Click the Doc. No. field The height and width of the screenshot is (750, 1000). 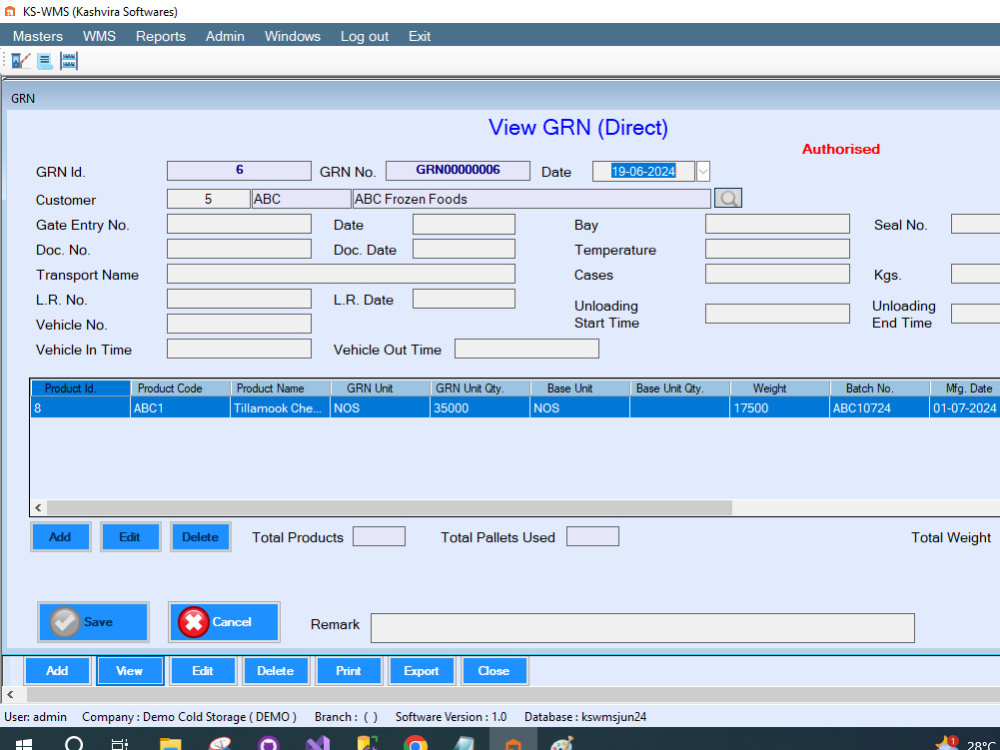(239, 249)
